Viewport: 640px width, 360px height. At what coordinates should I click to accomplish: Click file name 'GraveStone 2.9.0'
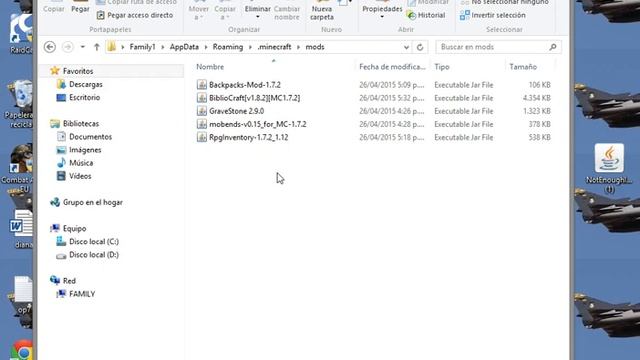236,111
